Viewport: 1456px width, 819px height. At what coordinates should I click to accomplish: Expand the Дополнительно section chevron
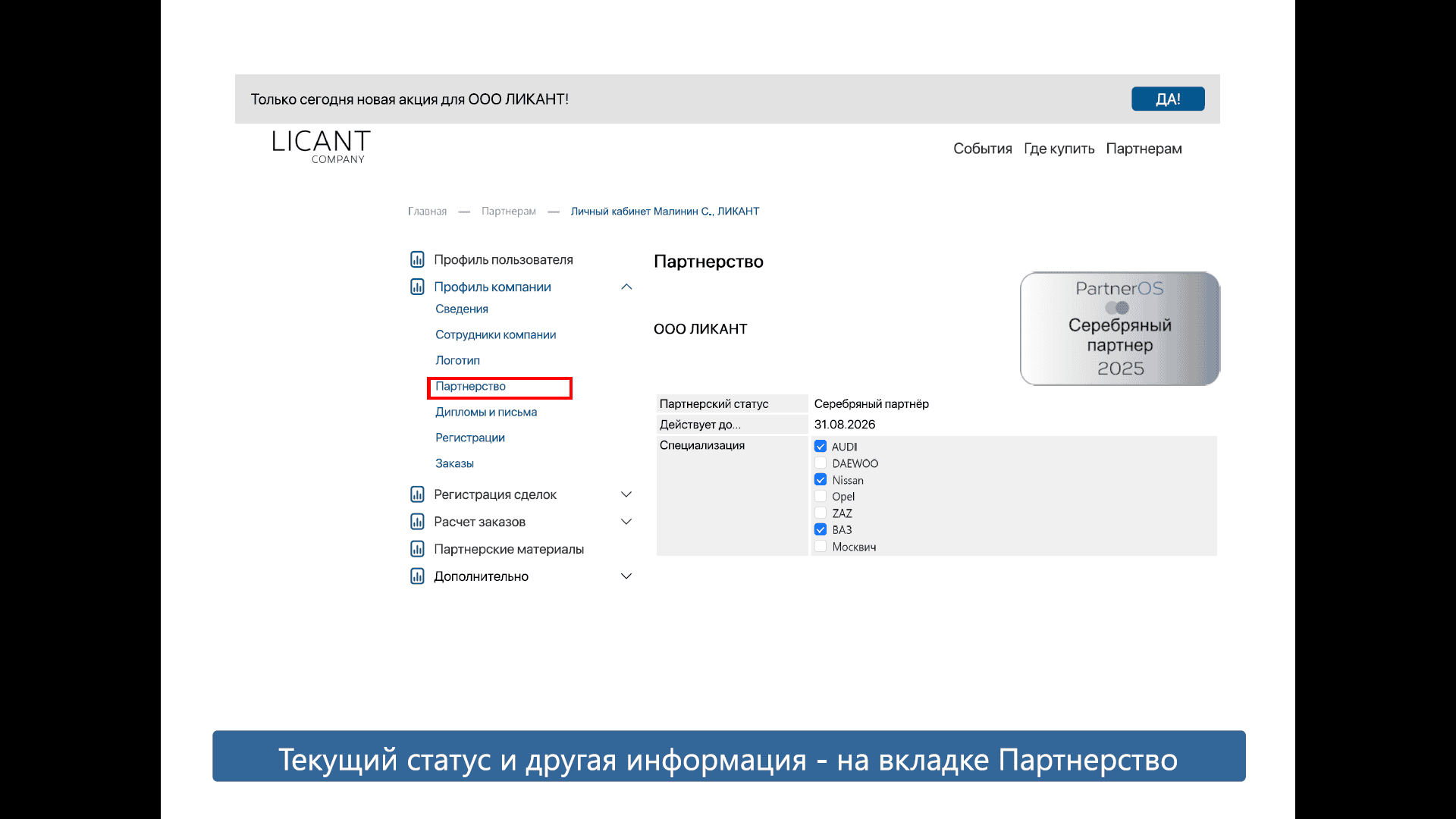click(x=626, y=576)
